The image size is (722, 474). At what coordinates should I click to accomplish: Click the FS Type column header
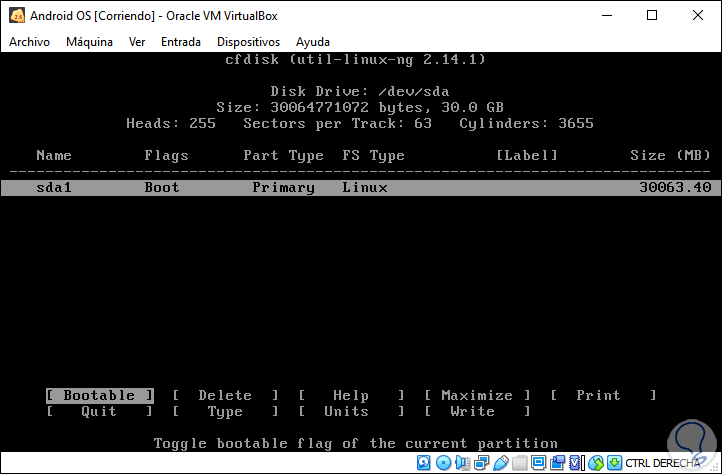(373, 156)
